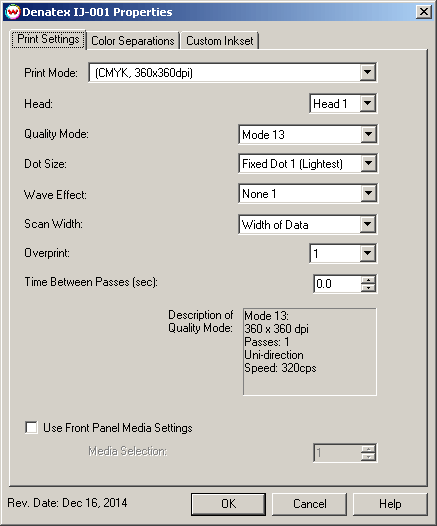Click the Passes: 1 description line
Viewport: 437px width, 526px height.
pyautogui.click(x=267, y=342)
